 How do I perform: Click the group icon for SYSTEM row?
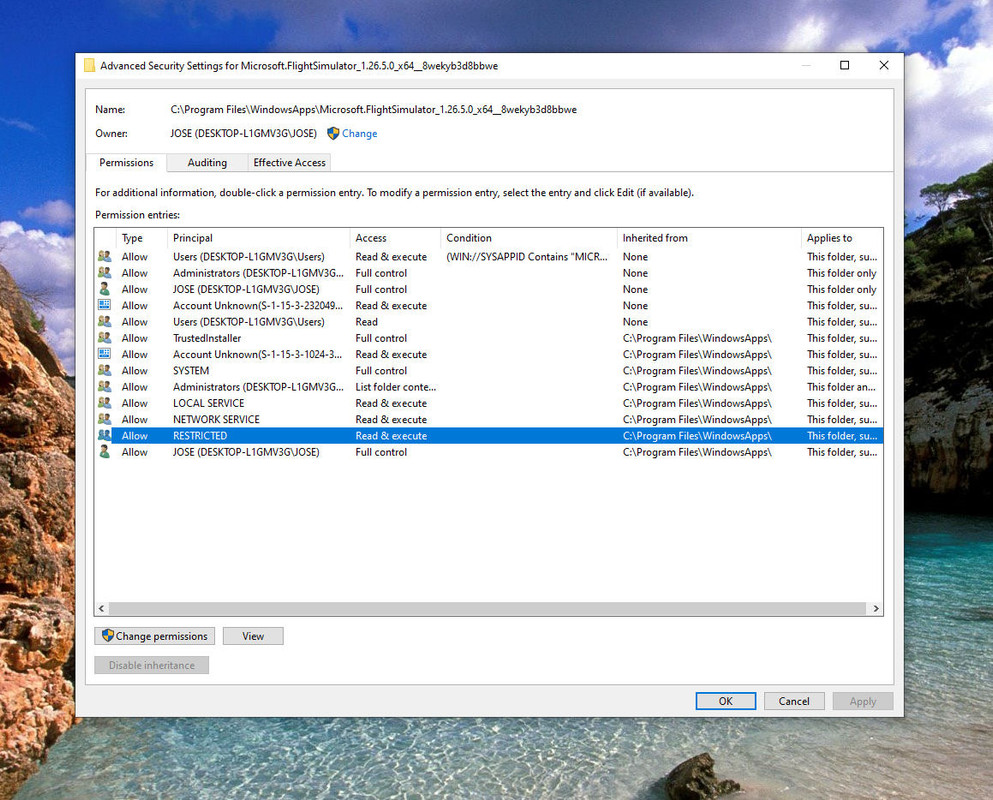click(x=104, y=370)
